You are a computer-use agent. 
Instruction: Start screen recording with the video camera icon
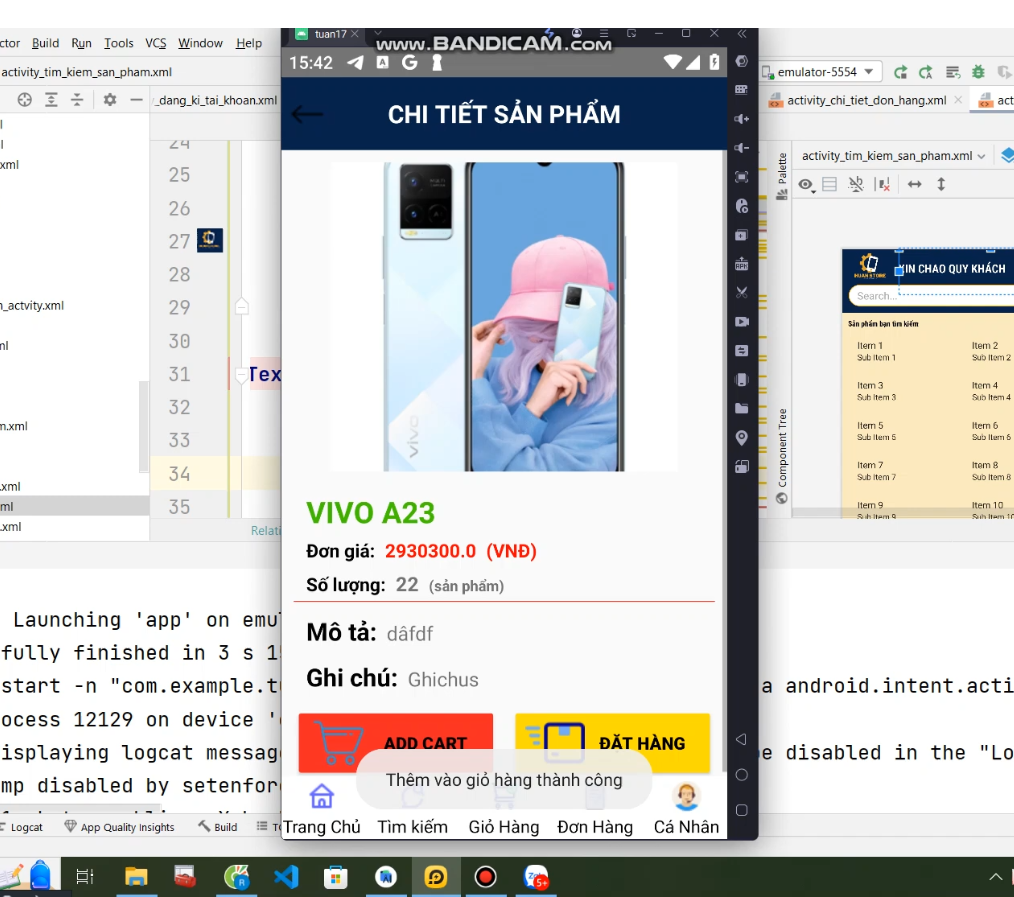tap(742, 321)
